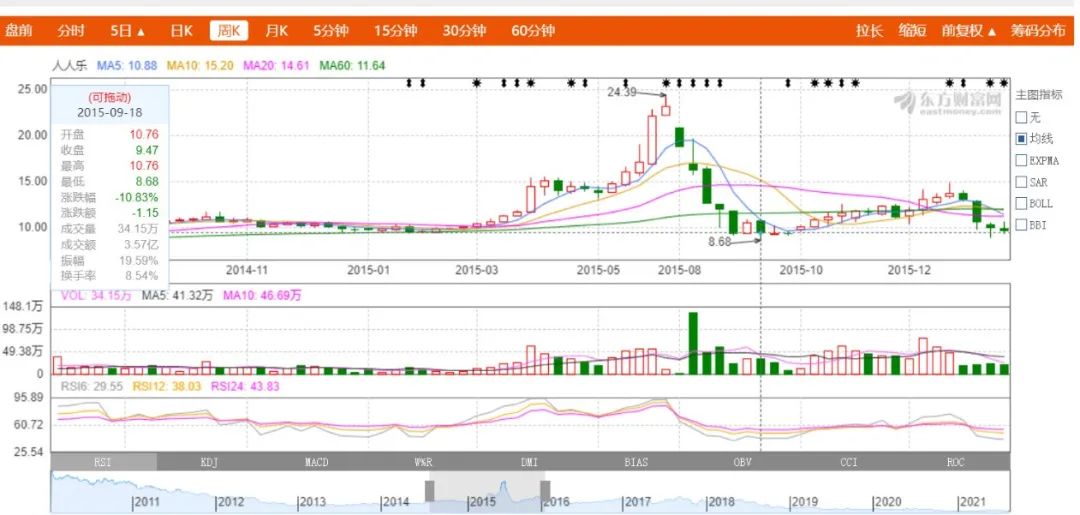This screenshot has height=515, width=1080.
Task: Select the 周K weekly chart tab
Action: 229,31
